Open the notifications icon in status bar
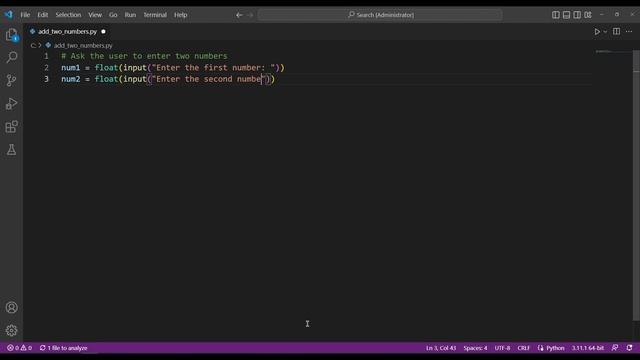 point(629,348)
